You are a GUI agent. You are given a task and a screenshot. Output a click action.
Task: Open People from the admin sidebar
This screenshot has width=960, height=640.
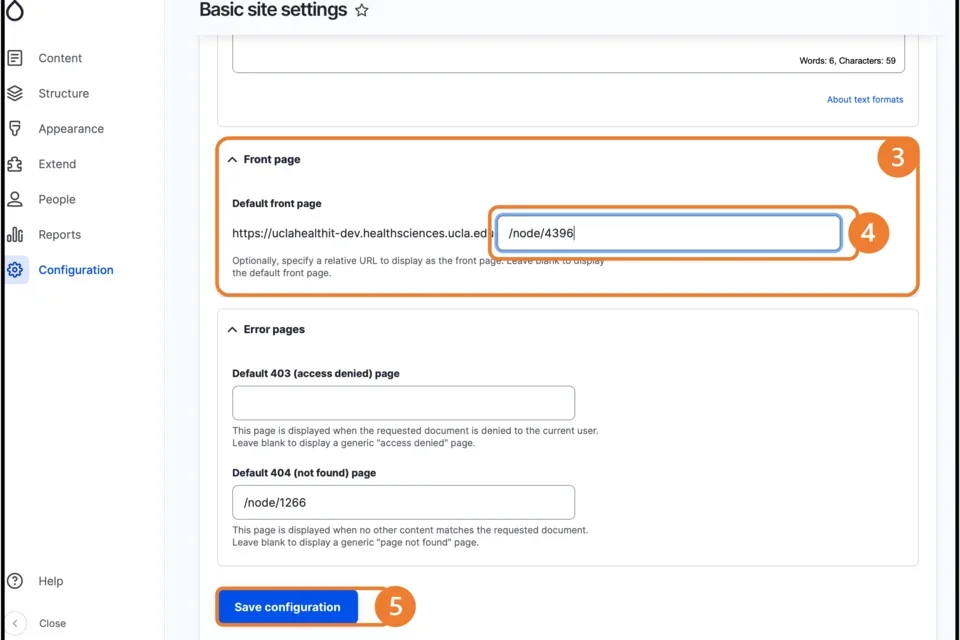(x=57, y=199)
